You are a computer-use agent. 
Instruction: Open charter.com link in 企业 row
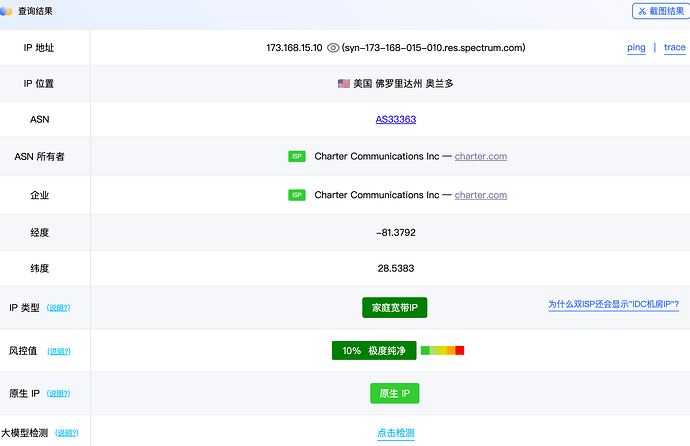pyautogui.click(x=481, y=195)
